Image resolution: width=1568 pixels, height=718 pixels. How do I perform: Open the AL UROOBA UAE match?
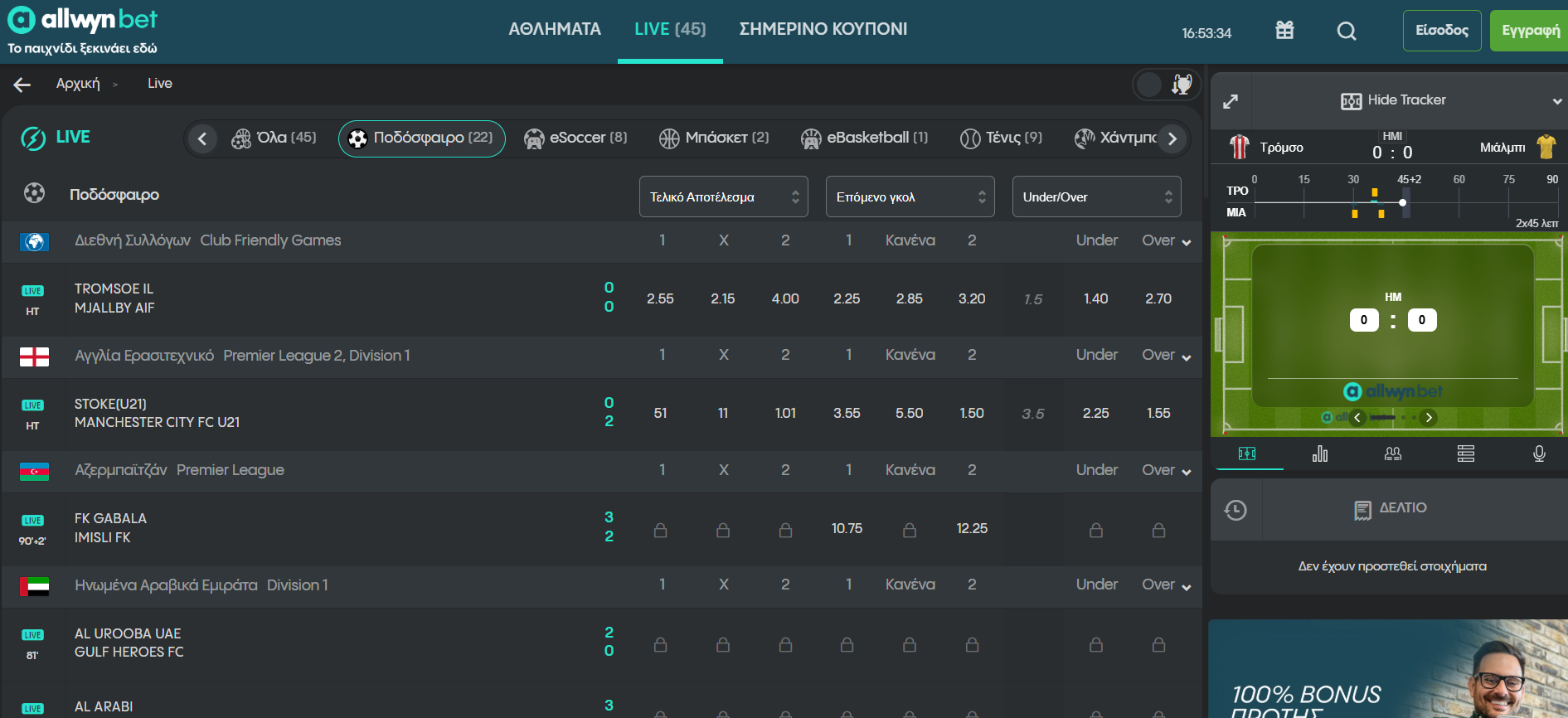point(129,643)
